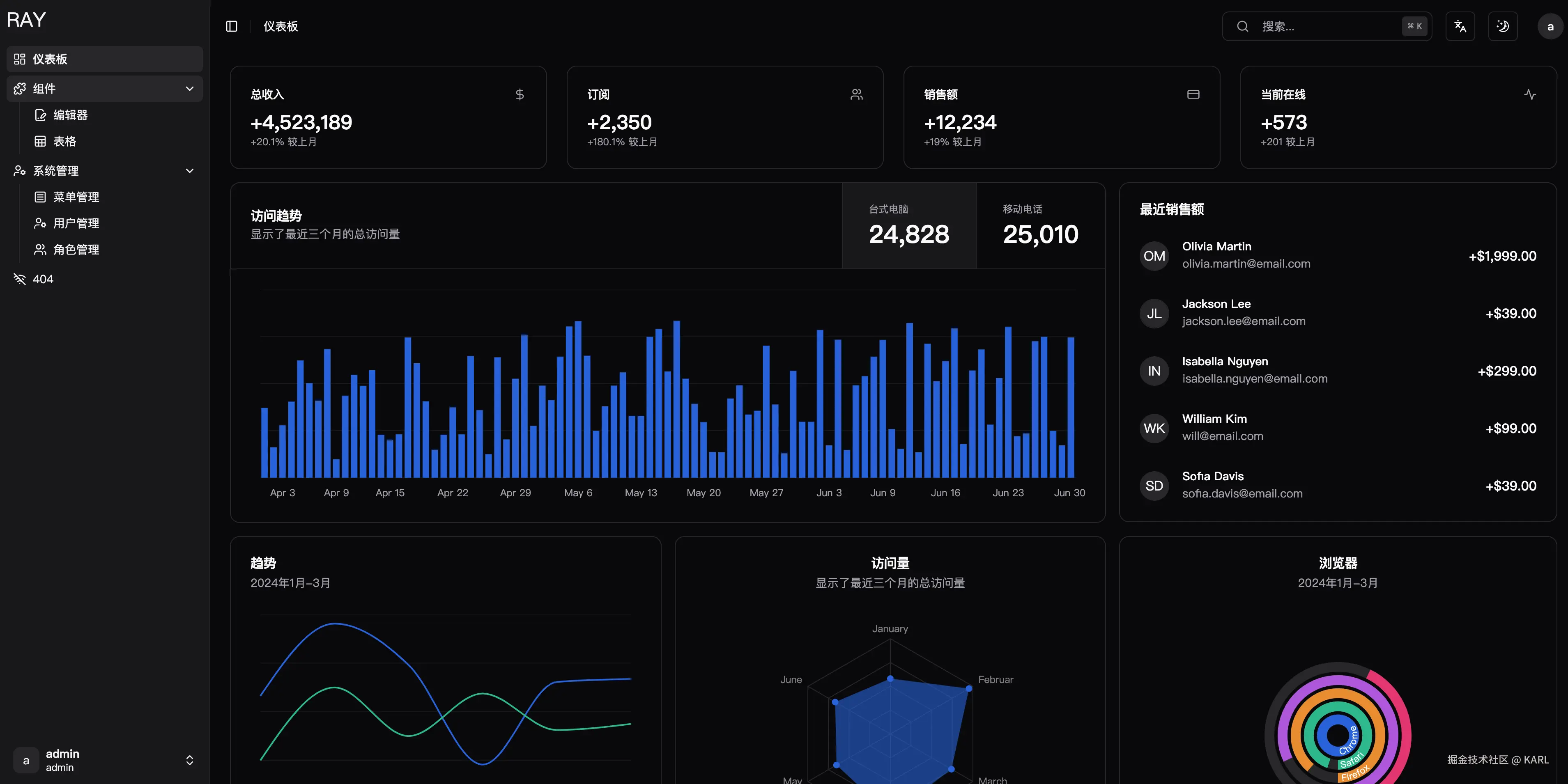Open the language translation switcher
Image resolution: width=1568 pixels, height=784 pixels.
coord(1460,26)
